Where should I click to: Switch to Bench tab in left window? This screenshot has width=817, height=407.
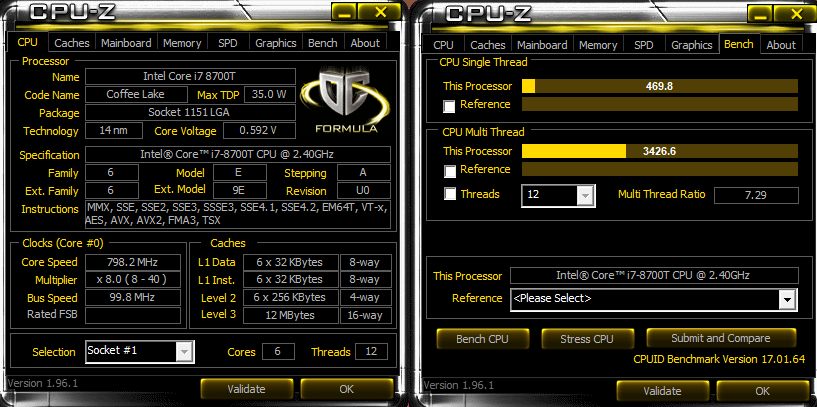323,43
